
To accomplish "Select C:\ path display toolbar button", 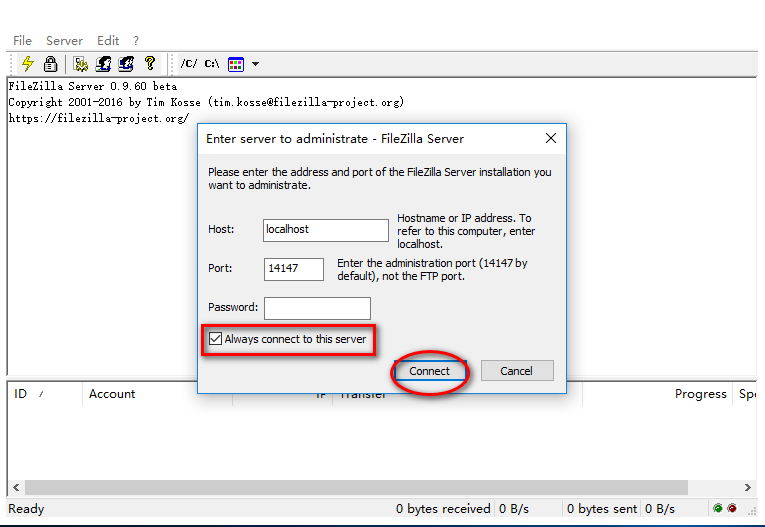I will 212,63.
